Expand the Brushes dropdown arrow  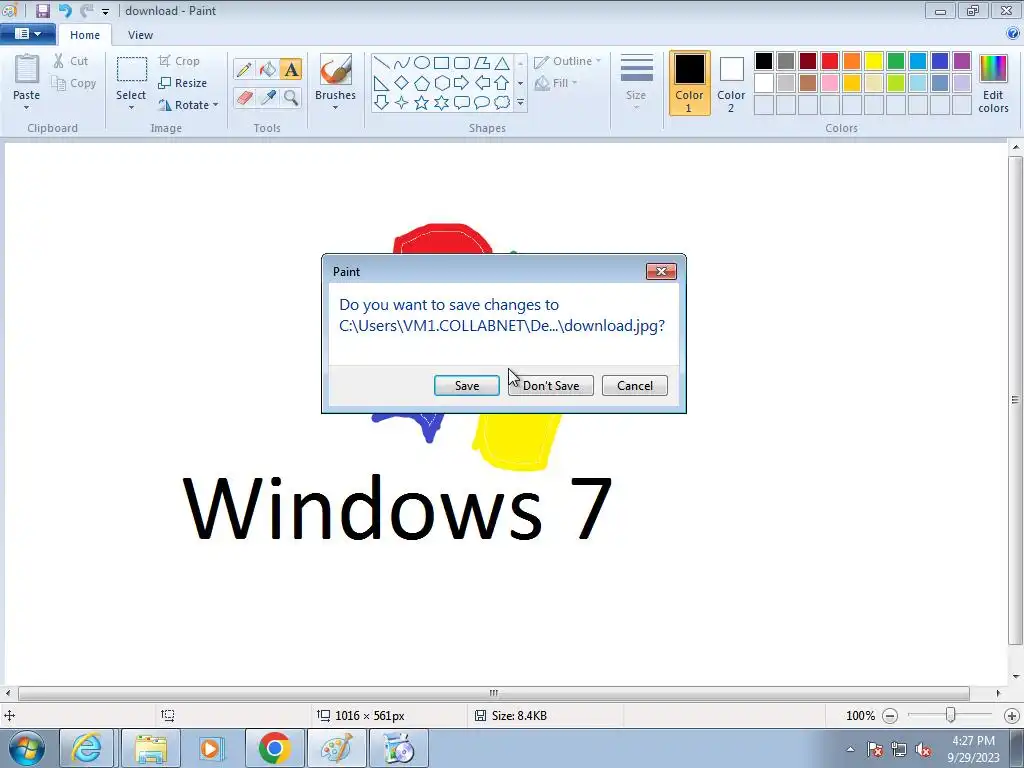tap(336, 108)
